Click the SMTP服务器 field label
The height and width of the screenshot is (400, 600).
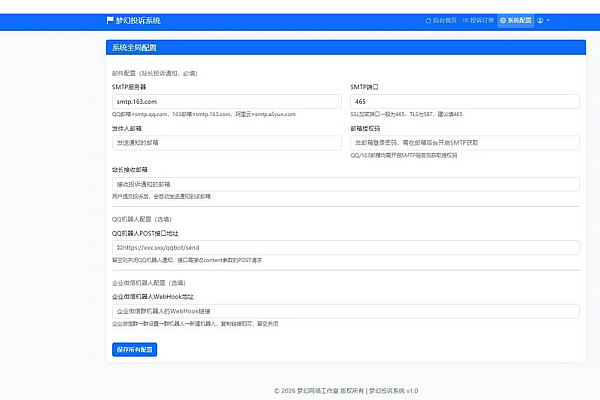[129, 87]
